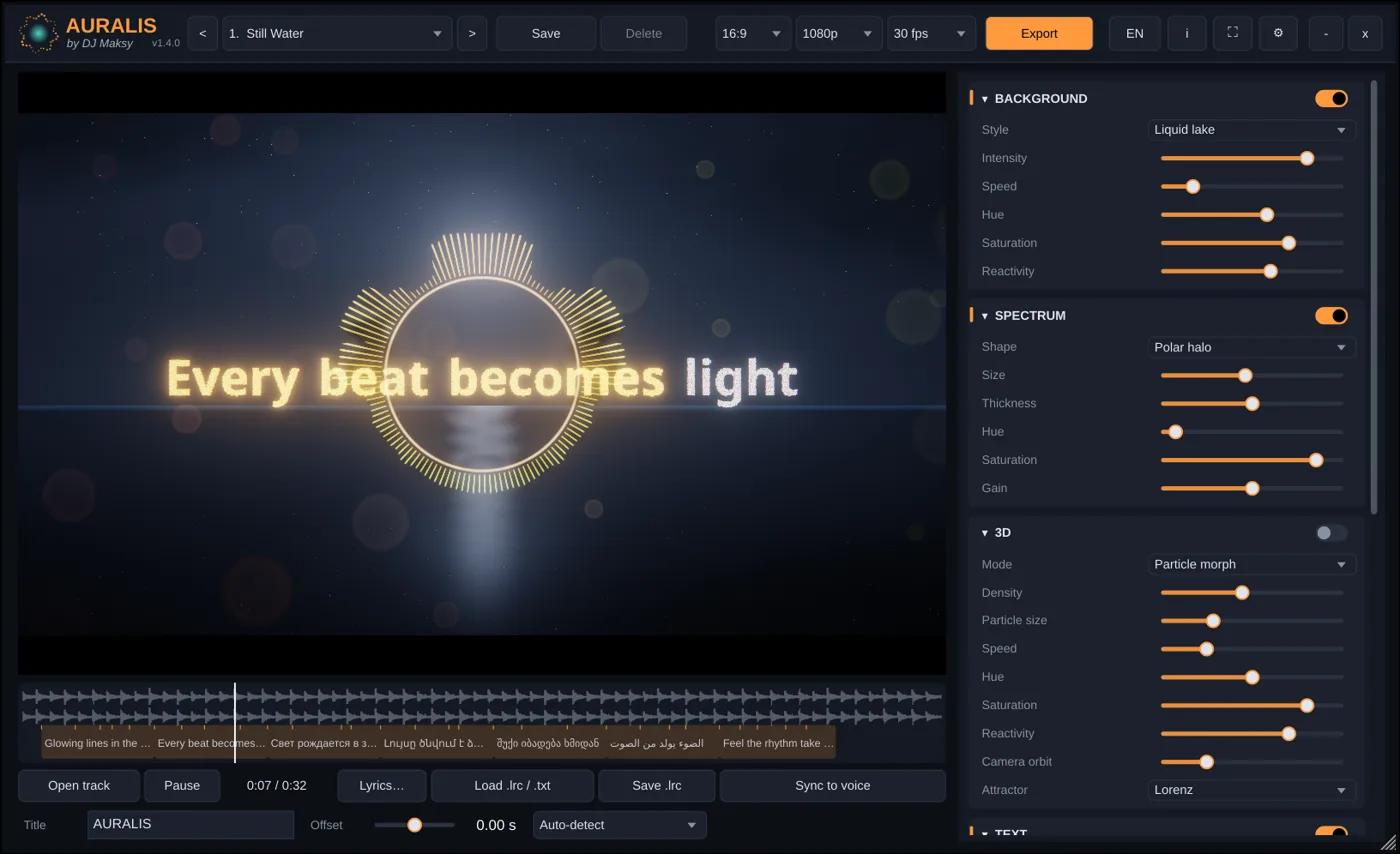Enable the 3D section
The height and width of the screenshot is (854, 1400).
pyautogui.click(x=1331, y=533)
